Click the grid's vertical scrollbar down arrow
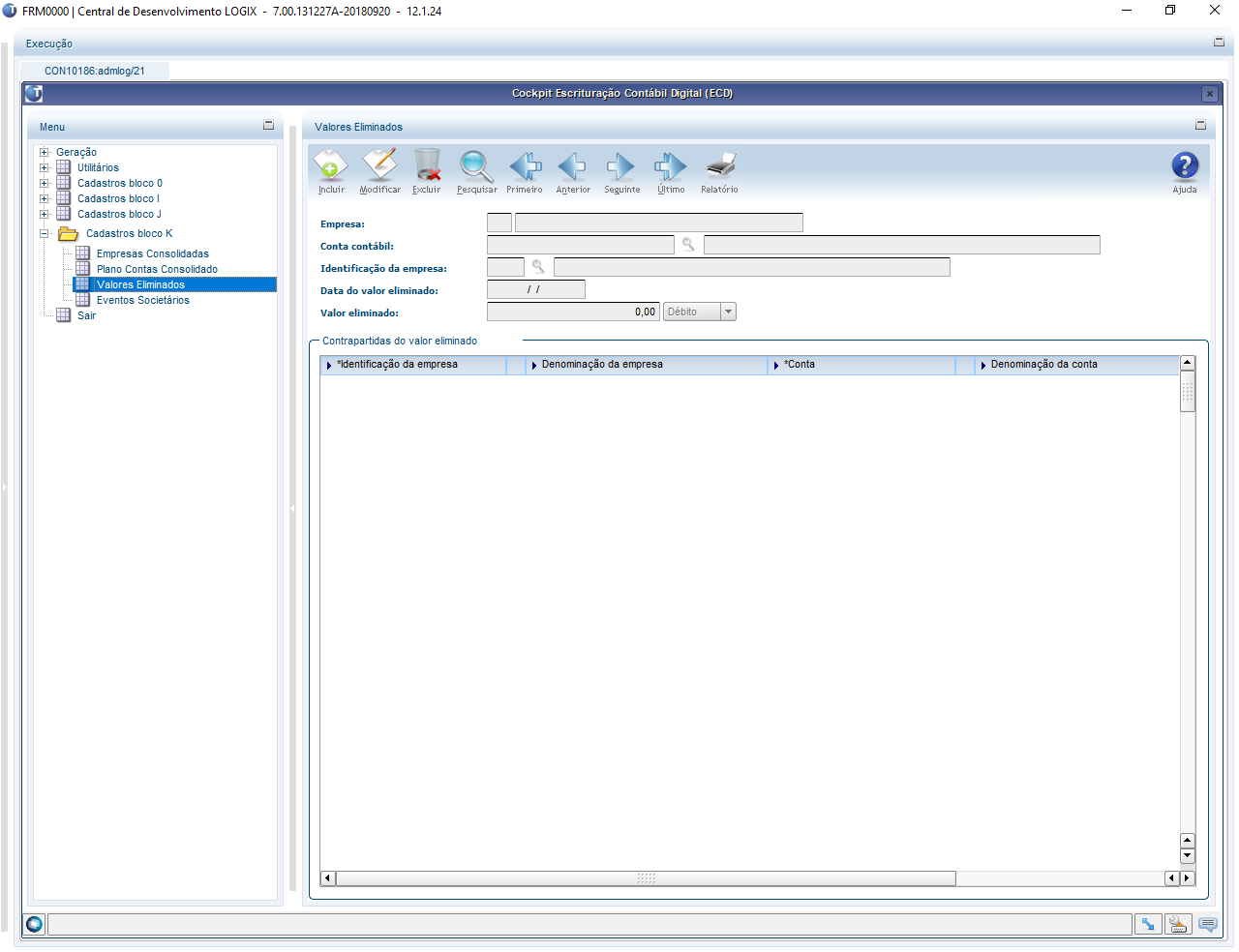 coord(1188,856)
